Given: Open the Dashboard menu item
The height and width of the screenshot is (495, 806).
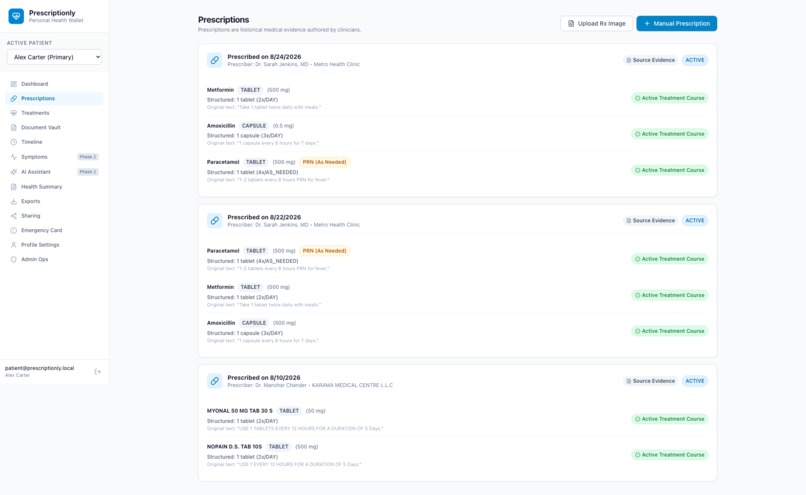Looking at the screenshot, I should point(54,84).
